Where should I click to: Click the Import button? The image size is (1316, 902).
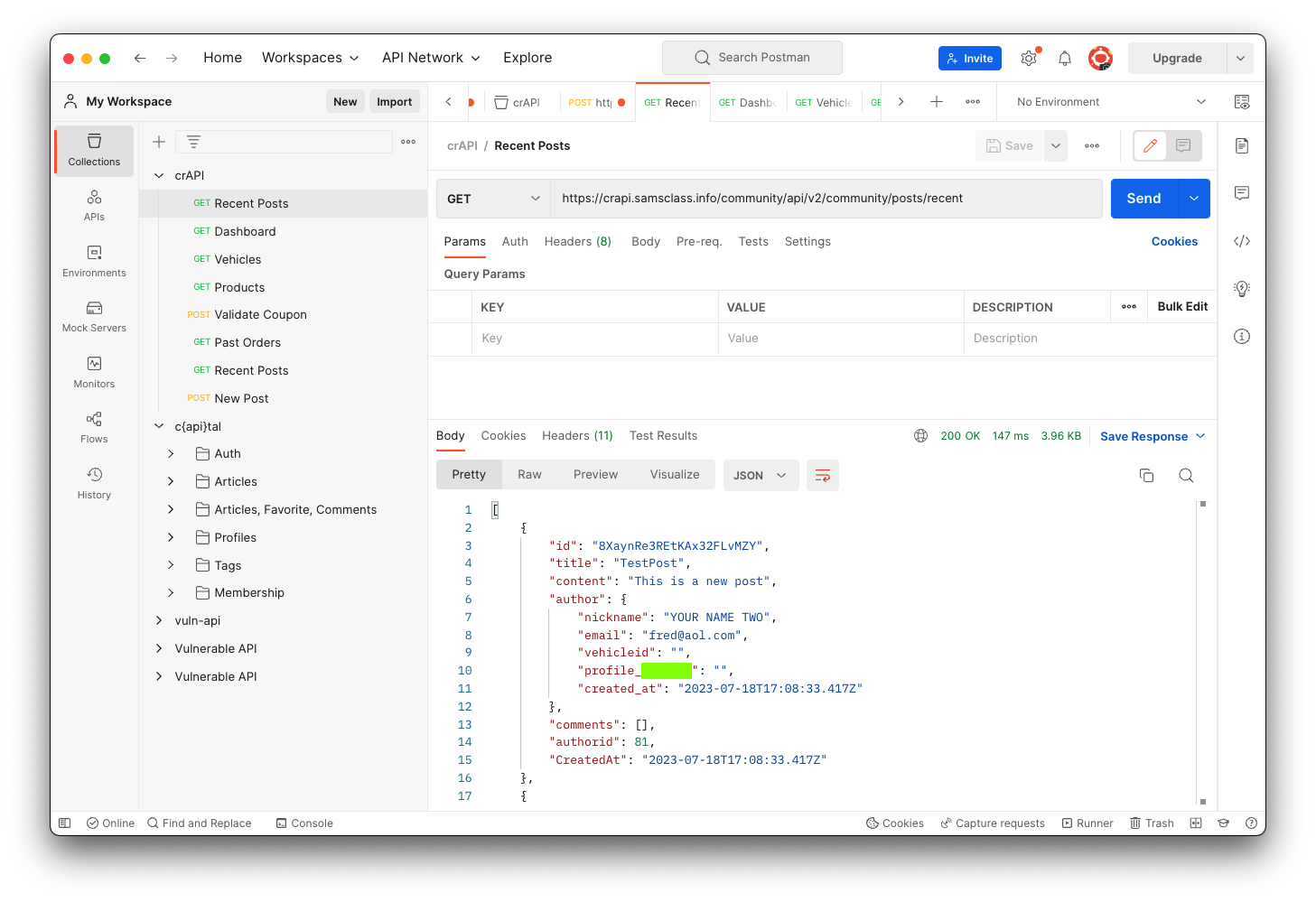tap(395, 102)
